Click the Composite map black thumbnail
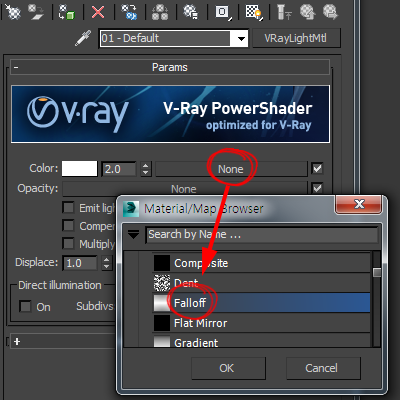 pyautogui.click(x=162, y=263)
